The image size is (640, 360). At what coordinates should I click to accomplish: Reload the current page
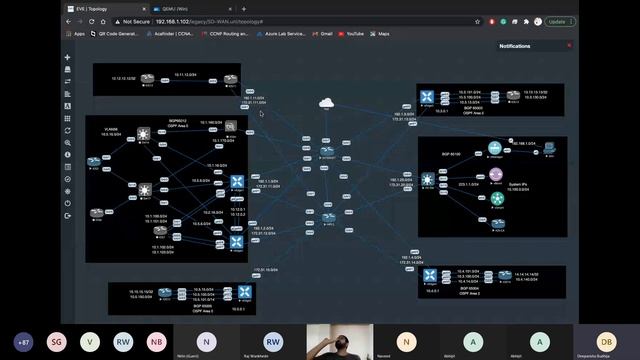click(x=91, y=22)
